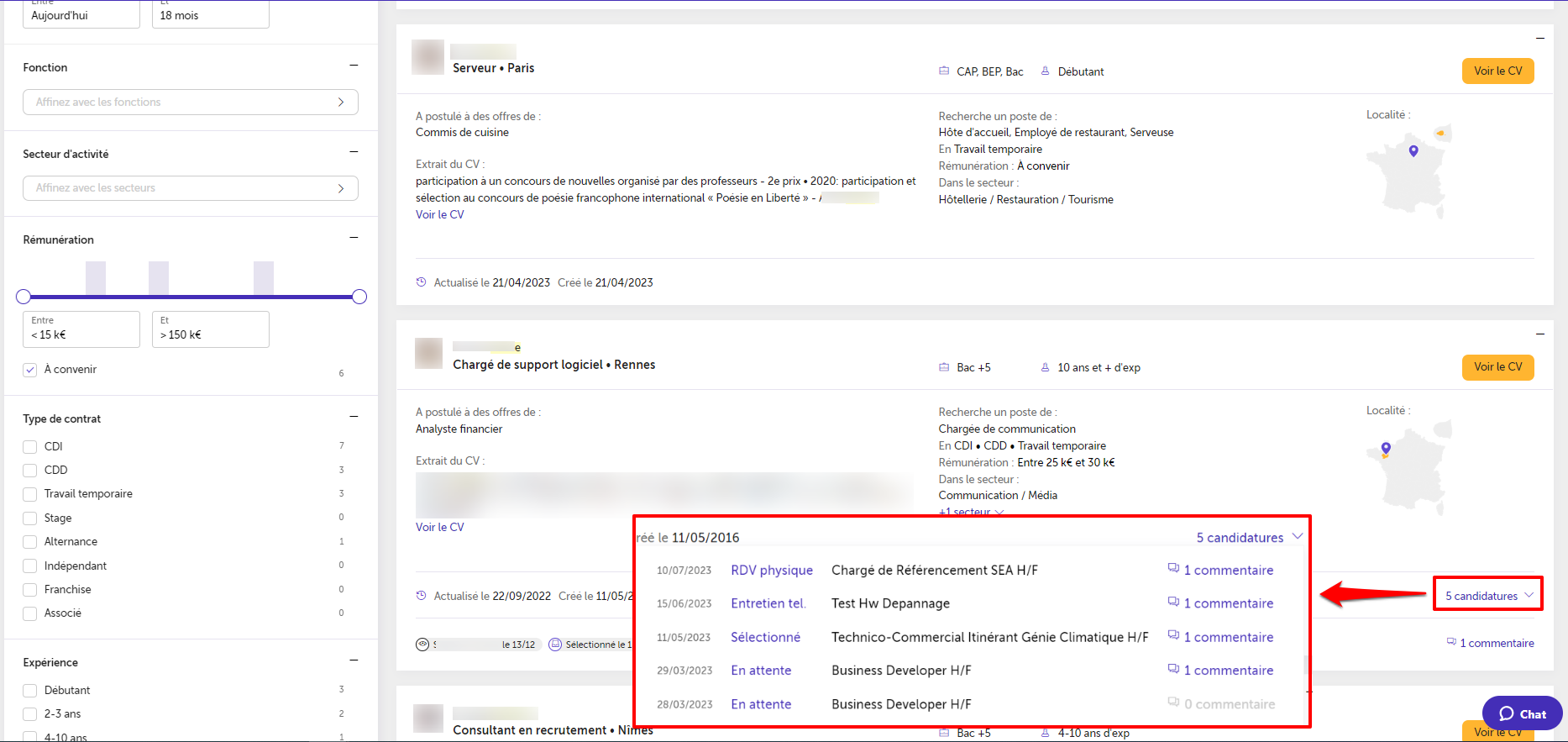The height and width of the screenshot is (742, 1568).
Task: Click the Entre < 15 k€ salary field
Action: pos(81,329)
